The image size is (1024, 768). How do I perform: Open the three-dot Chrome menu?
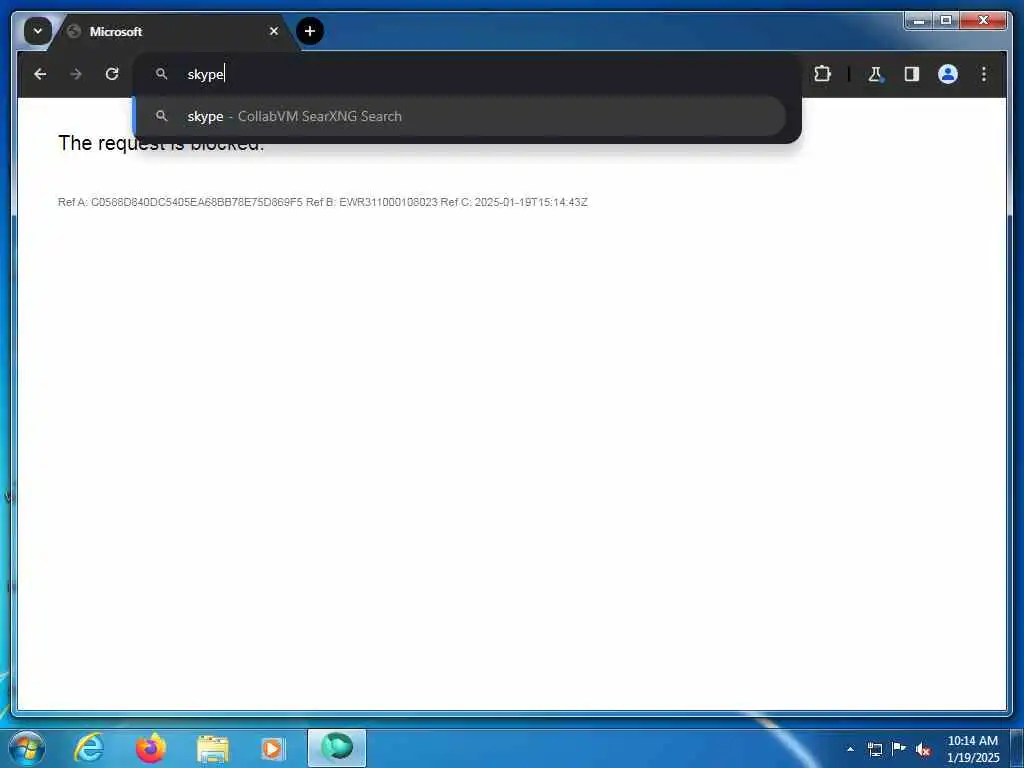tap(984, 74)
